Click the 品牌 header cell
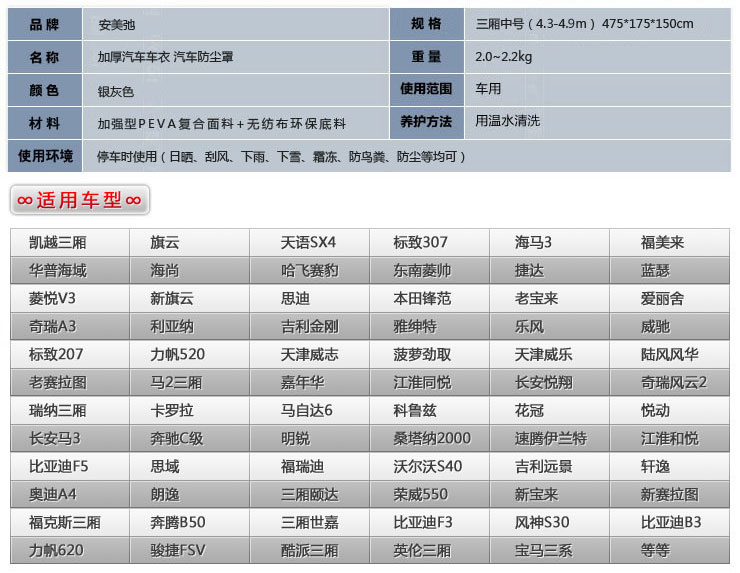Image resolution: width=740 pixels, height=573 pixels. click(45, 24)
